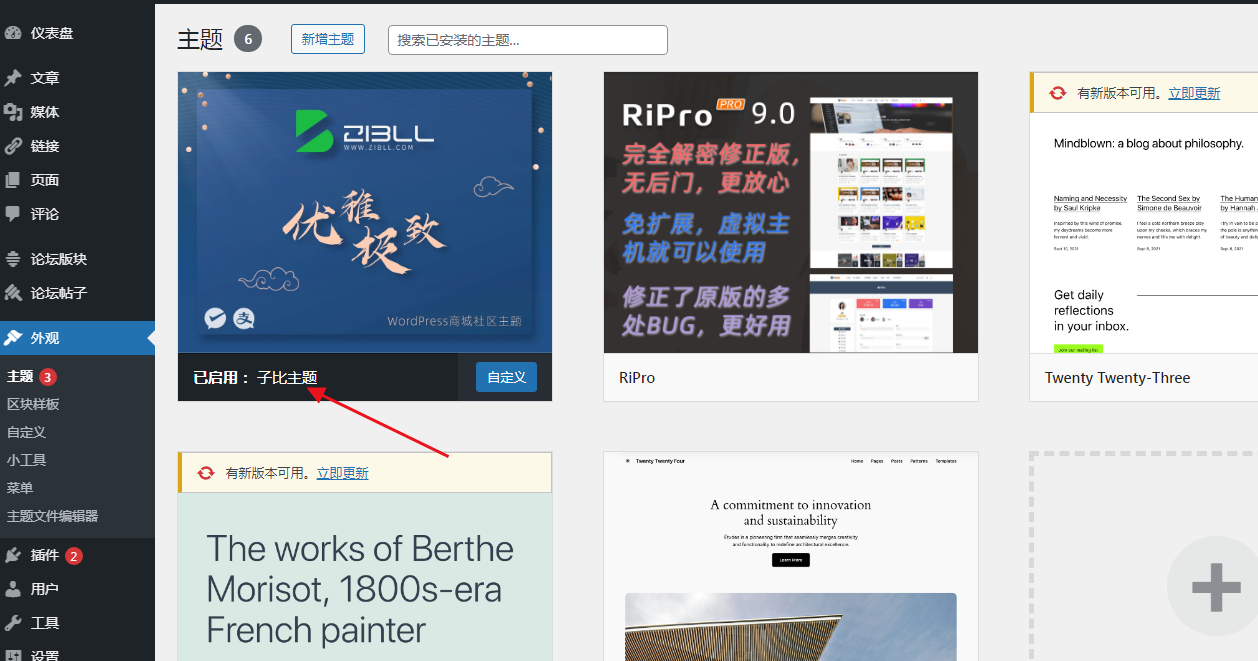Screen dimensions: 1258x661
Task: Click the update icon beside Twenty Twenty-Three
Action: tap(1058, 92)
